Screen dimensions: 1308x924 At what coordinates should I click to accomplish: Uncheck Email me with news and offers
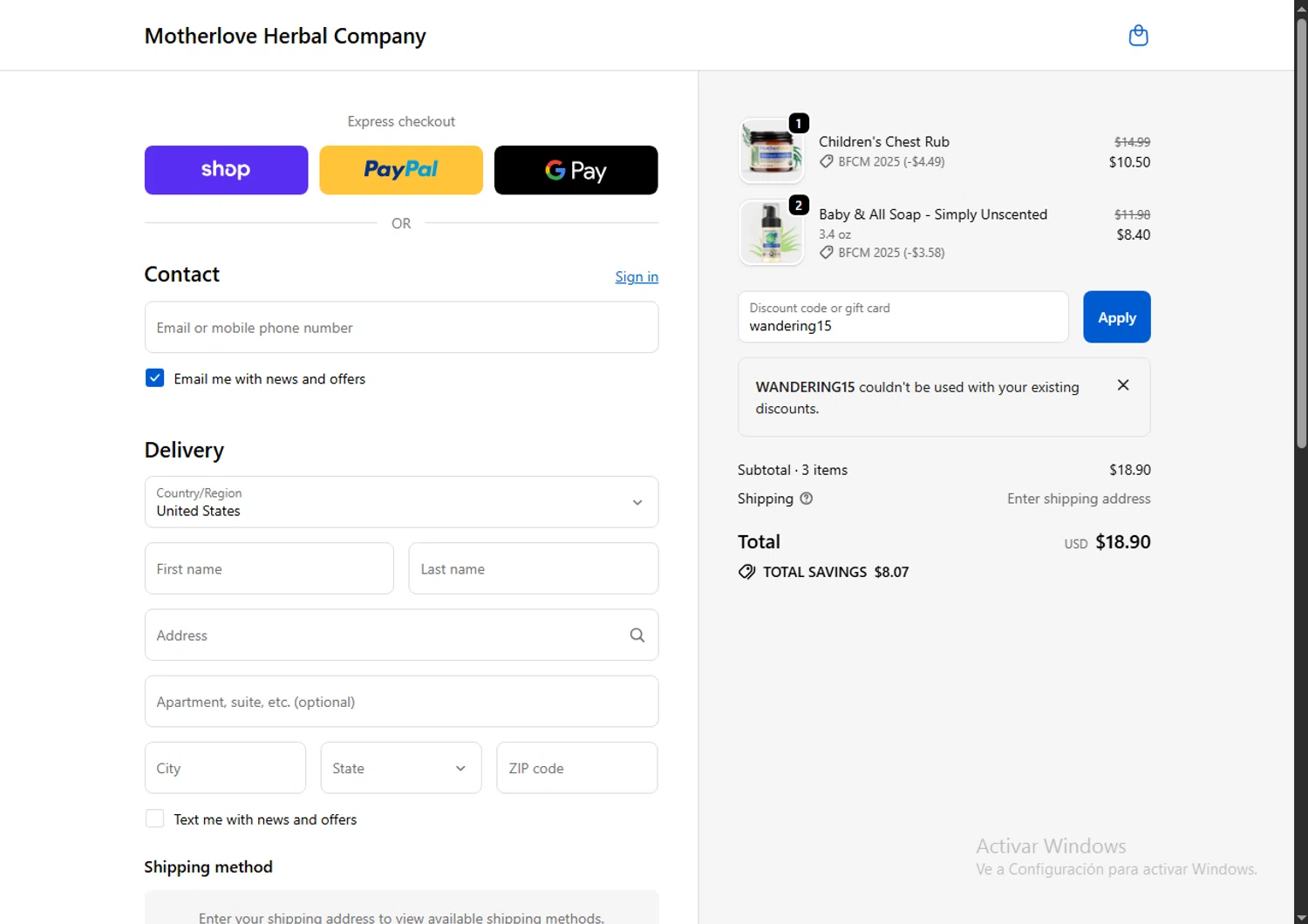coord(154,377)
